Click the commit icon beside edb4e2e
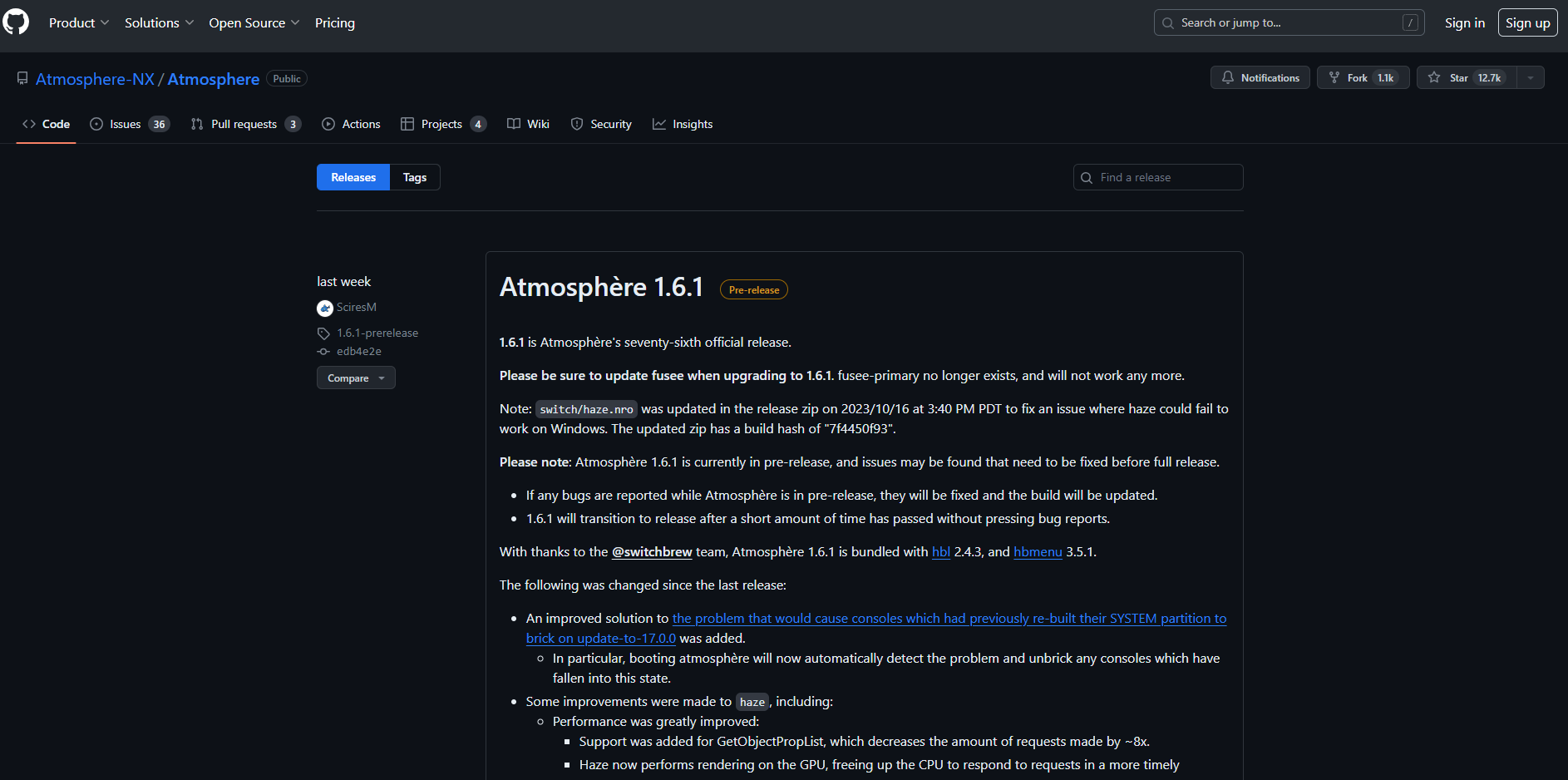 tap(323, 352)
